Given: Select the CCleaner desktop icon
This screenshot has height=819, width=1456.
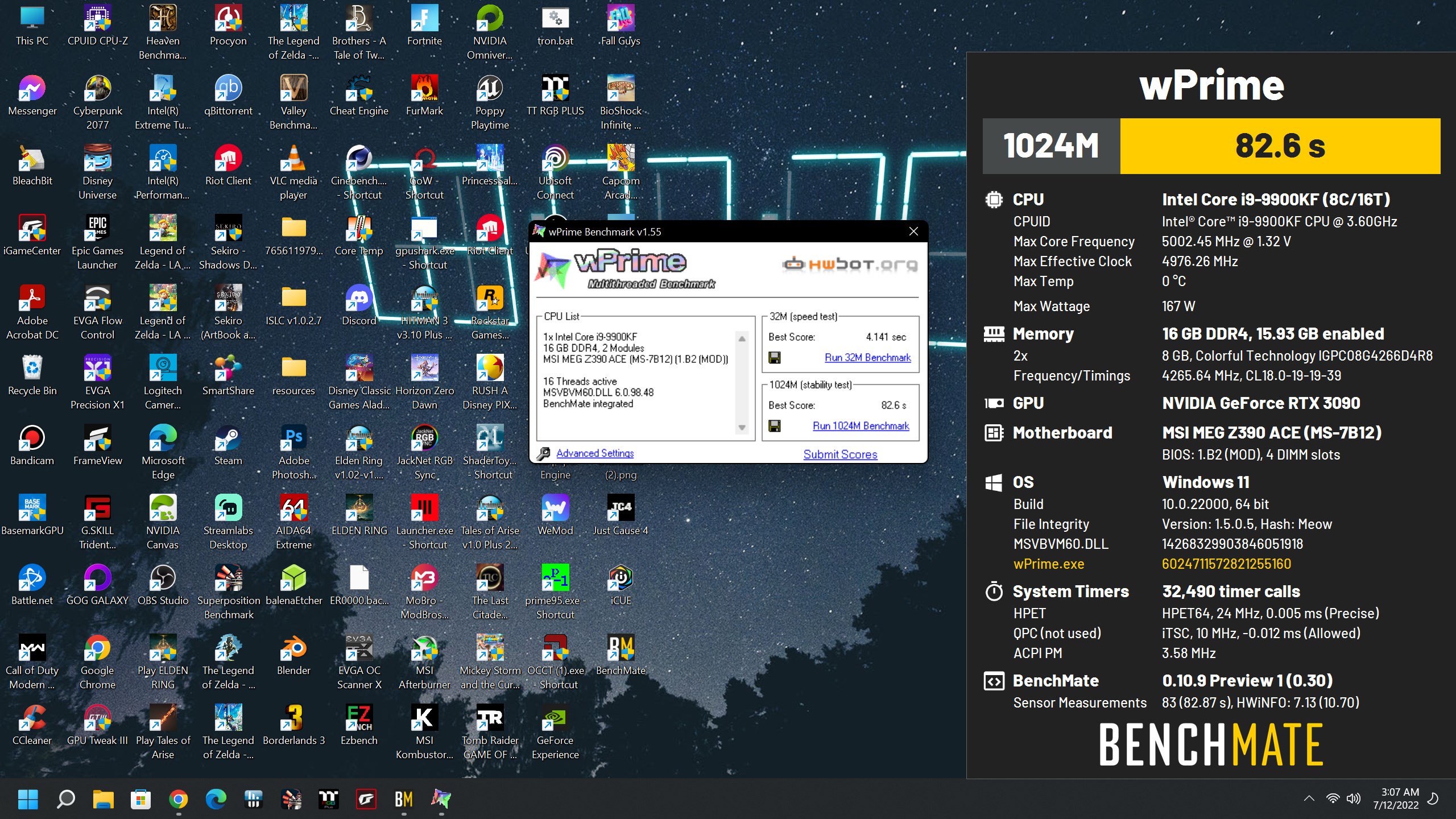Looking at the screenshot, I should coord(32,726).
